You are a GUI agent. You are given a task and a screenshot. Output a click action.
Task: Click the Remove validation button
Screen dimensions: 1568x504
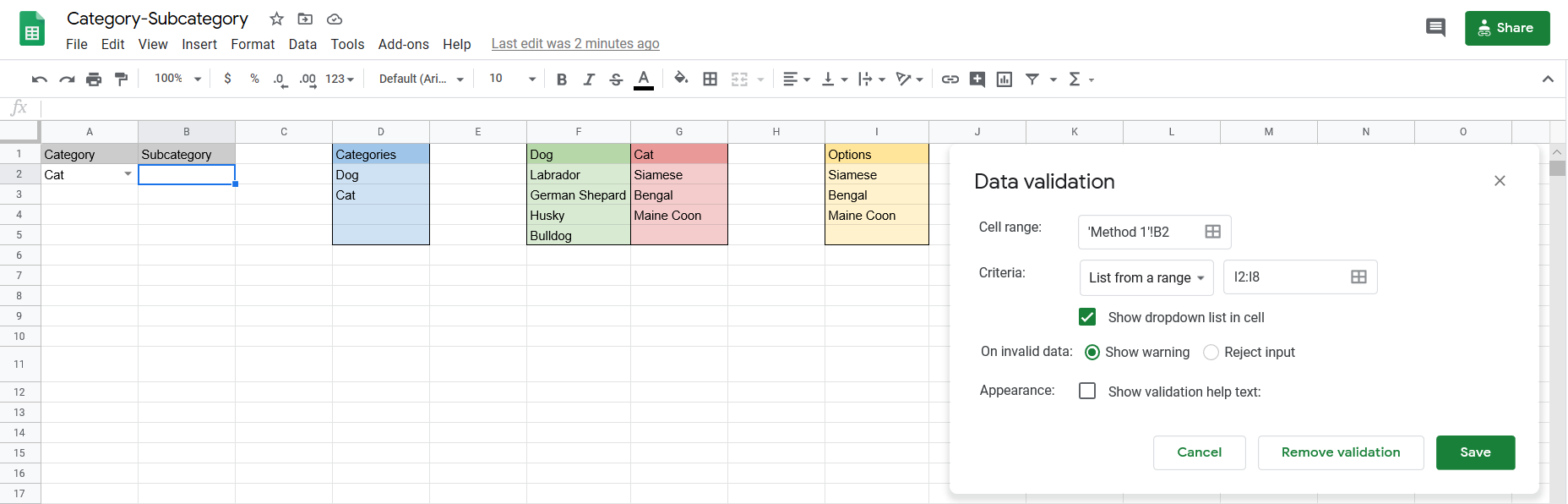(x=1340, y=452)
